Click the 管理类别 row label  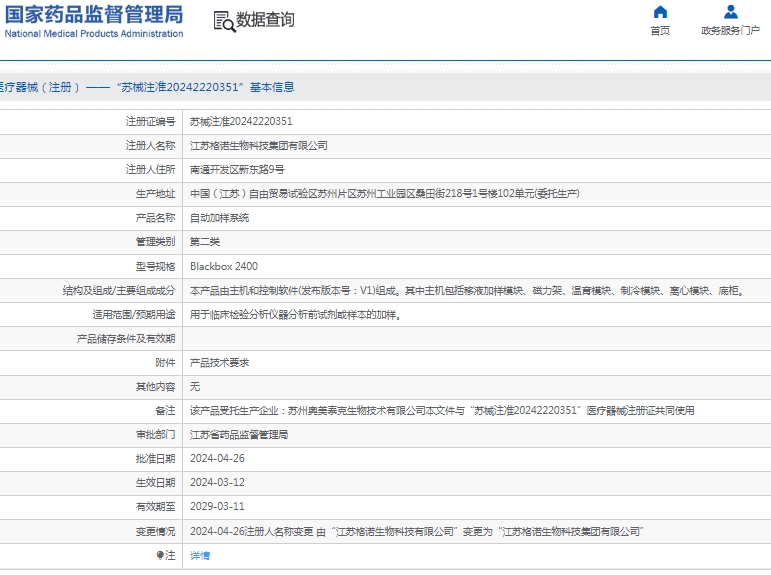tap(155, 242)
